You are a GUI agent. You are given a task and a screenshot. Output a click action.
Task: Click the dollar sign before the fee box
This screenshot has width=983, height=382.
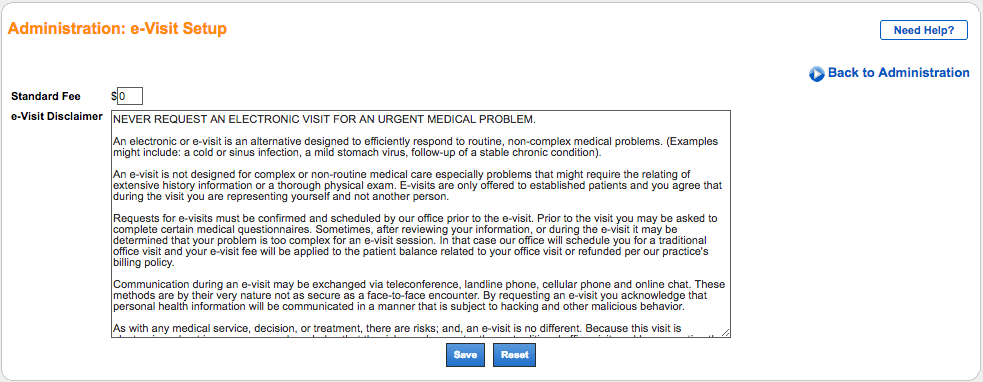(x=114, y=97)
